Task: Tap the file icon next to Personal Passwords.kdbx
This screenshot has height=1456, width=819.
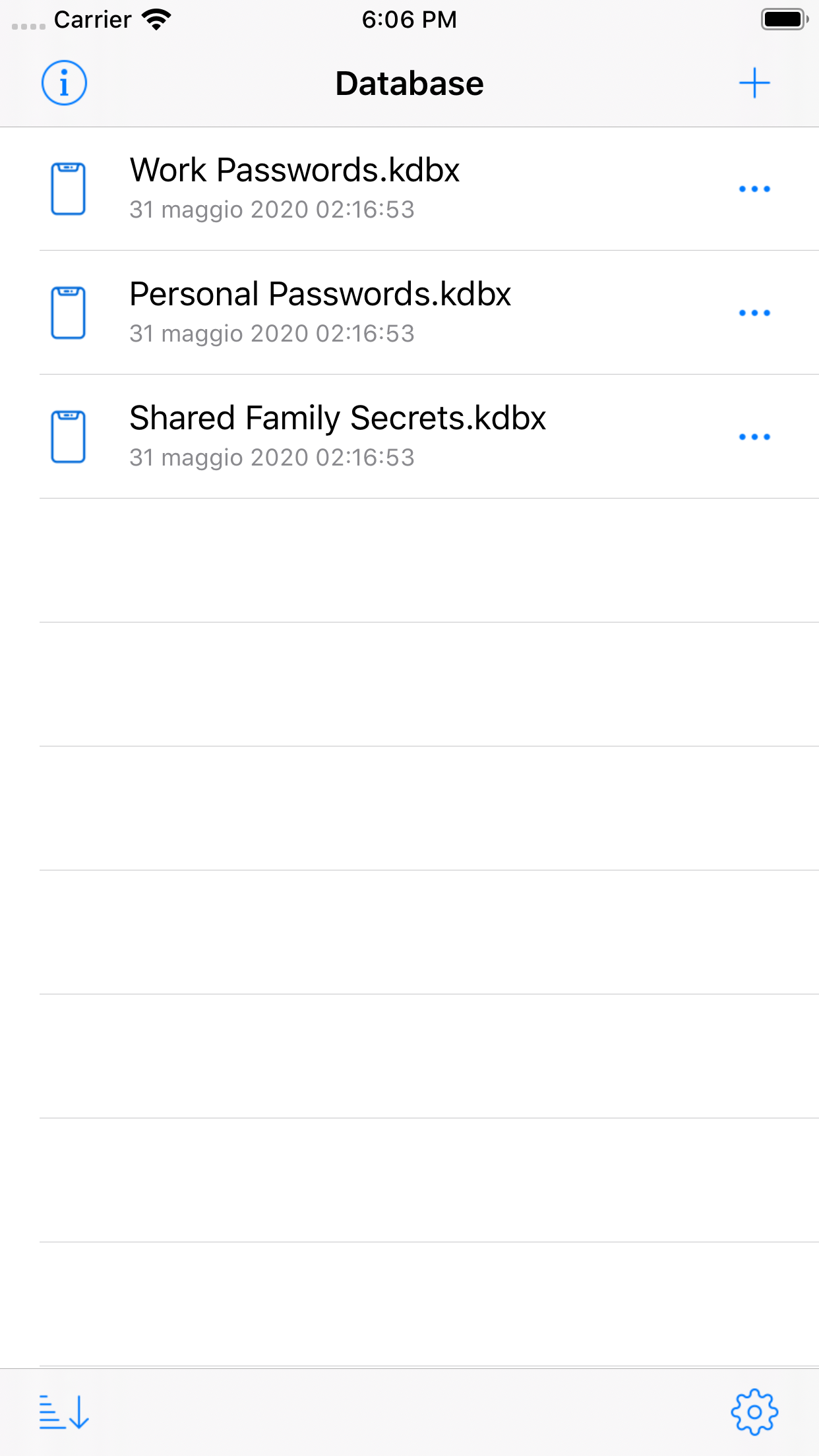Action: pos(69,312)
